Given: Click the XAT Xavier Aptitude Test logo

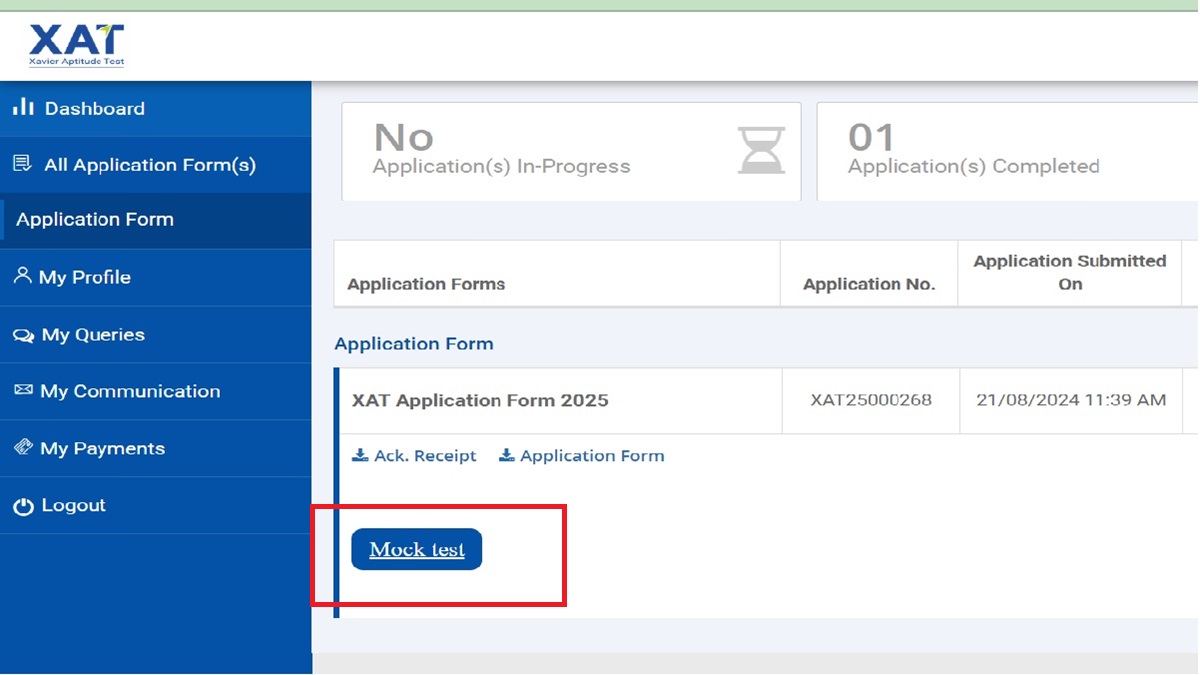Looking at the screenshot, I should coord(77,44).
